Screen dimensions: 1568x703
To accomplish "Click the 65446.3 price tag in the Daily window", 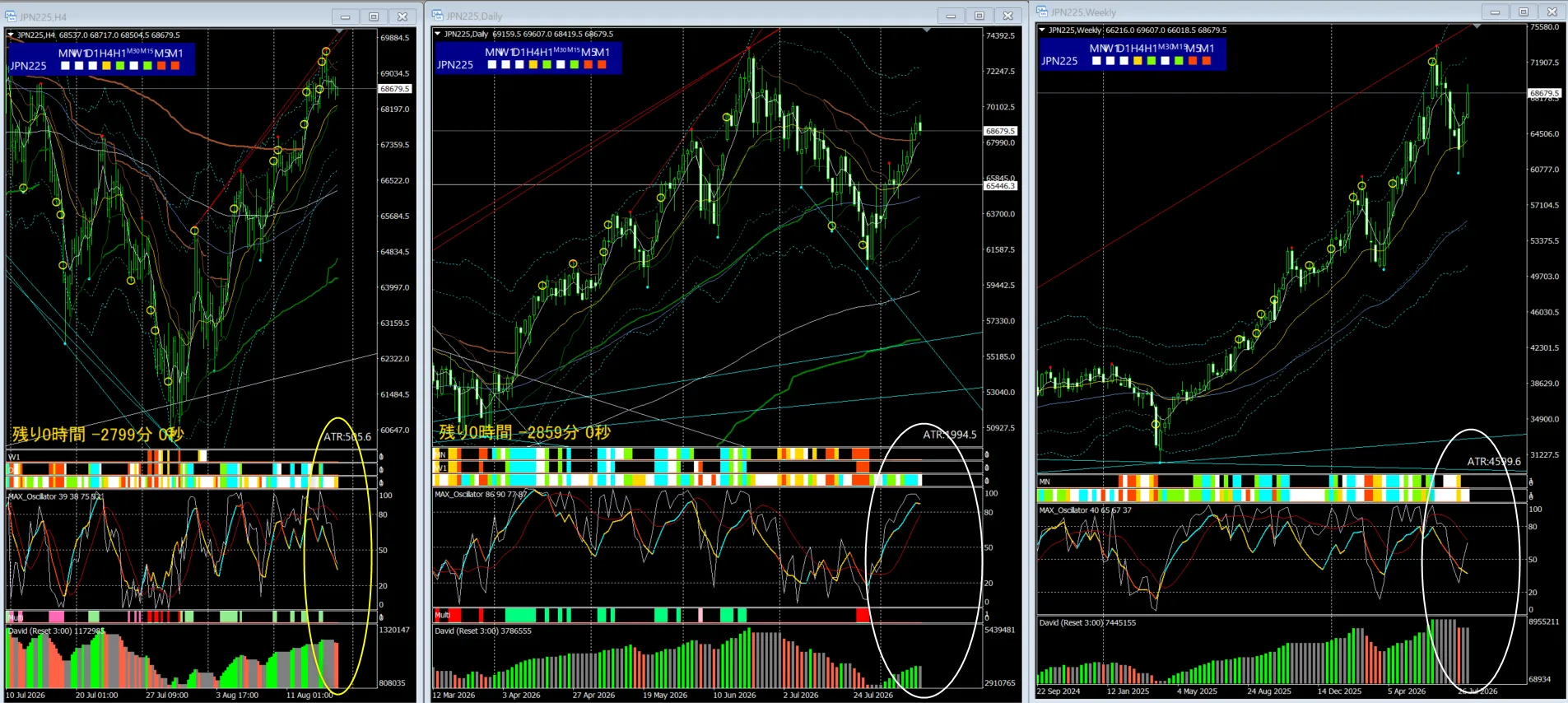I will (x=1000, y=186).
